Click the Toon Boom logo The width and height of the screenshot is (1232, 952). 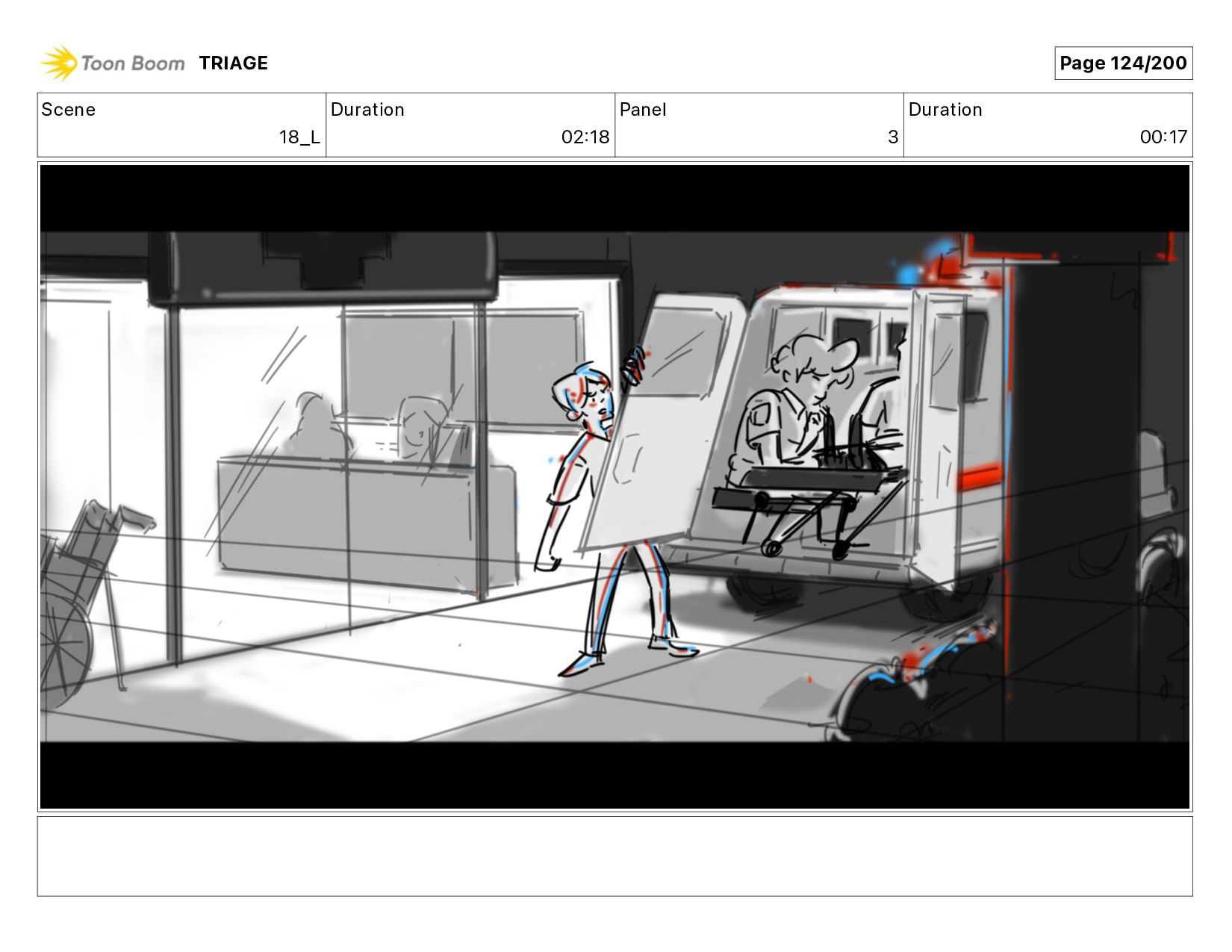[x=112, y=63]
